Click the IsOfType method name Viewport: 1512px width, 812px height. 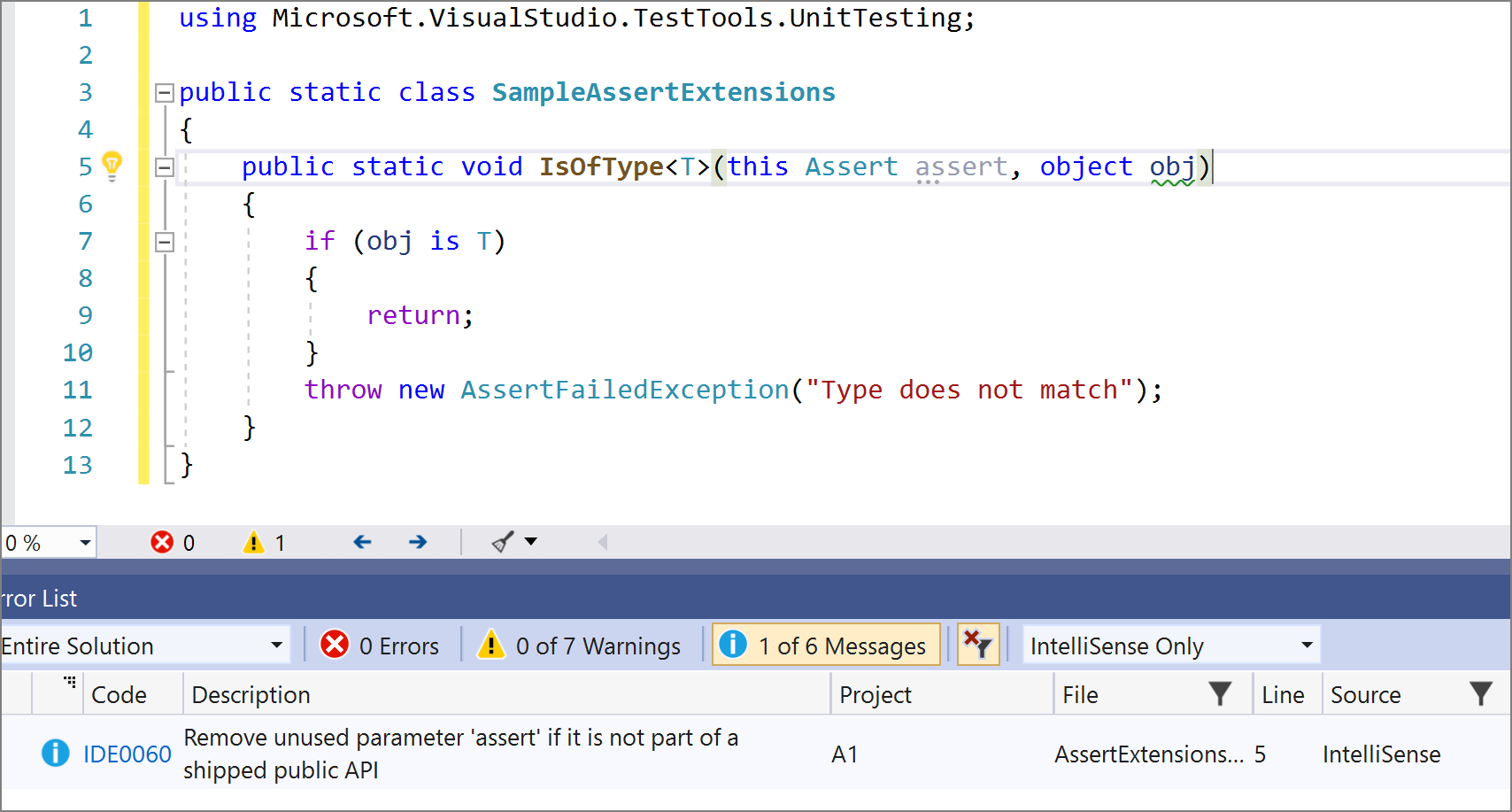coord(602,166)
